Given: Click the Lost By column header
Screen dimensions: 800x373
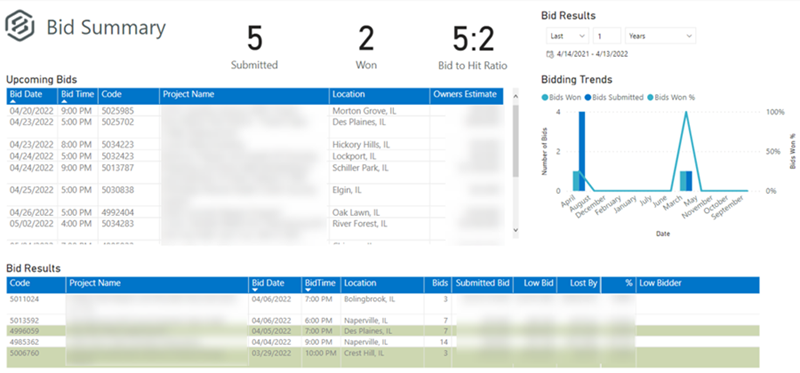Looking at the screenshot, I should (x=580, y=285).
